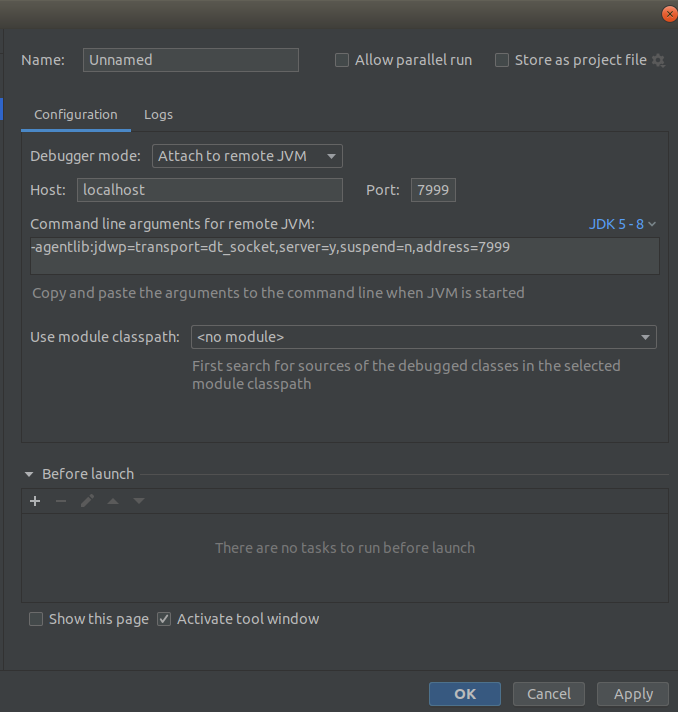Viewport: 678px width, 712px height.
Task: Tick Store as project file checkbox
Action: pos(502,60)
